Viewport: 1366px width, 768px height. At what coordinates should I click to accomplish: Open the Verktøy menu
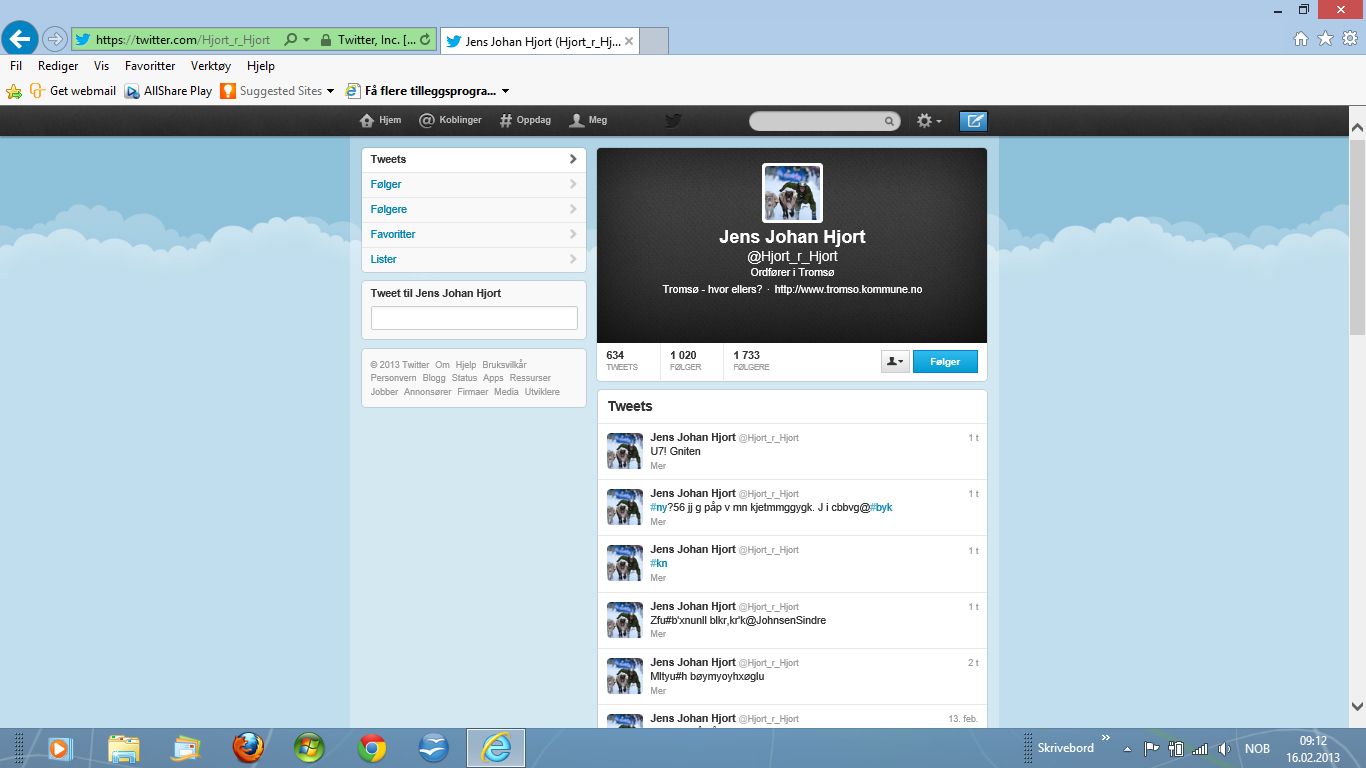point(210,66)
